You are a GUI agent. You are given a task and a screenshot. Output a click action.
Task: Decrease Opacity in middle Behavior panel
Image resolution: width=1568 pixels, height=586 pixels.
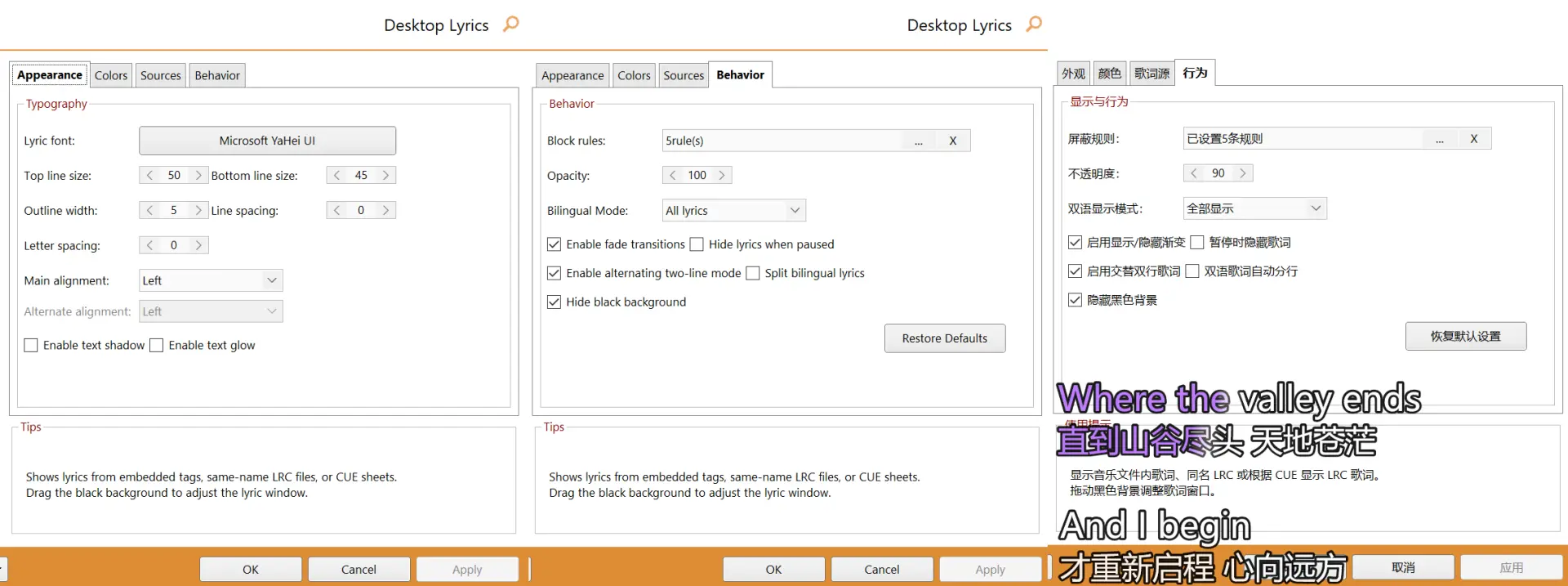click(x=673, y=175)
